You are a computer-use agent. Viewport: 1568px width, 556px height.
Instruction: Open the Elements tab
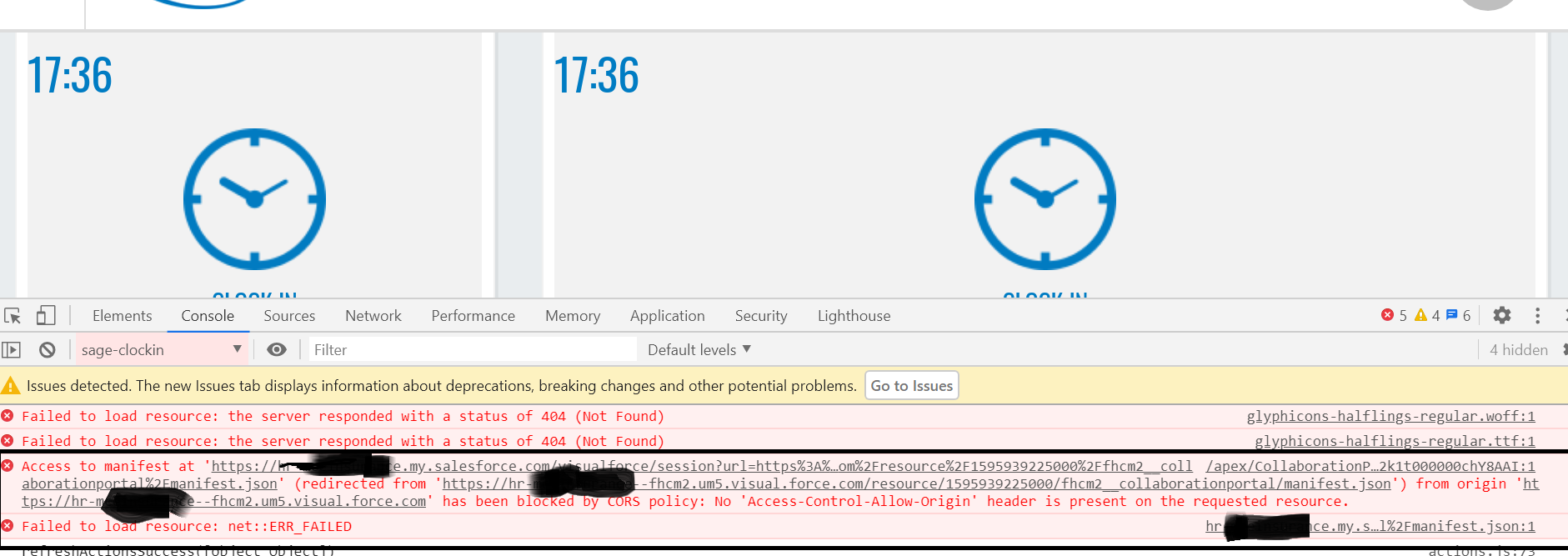[123, 316]
